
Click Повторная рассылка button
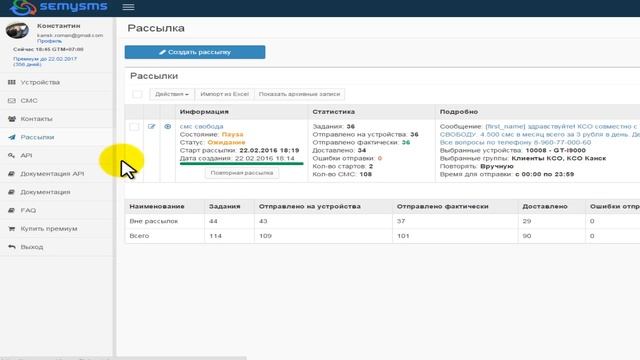point(242,173)
